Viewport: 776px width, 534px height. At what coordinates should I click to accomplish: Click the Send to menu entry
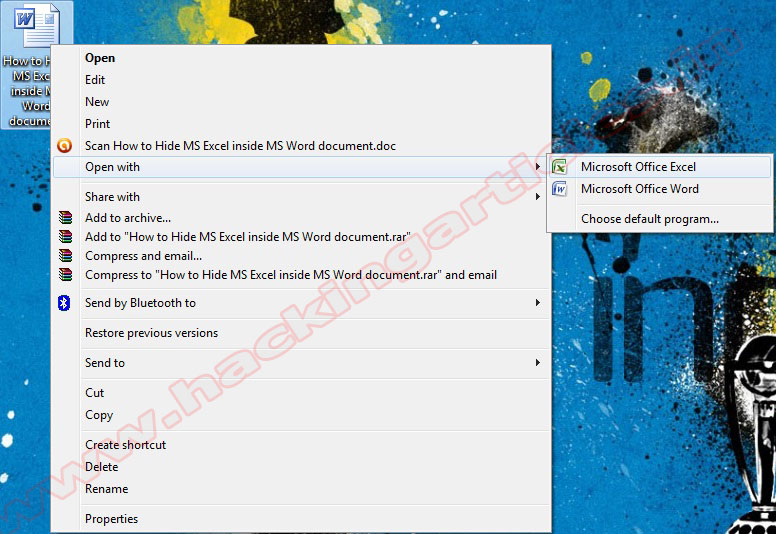[301, 362]
